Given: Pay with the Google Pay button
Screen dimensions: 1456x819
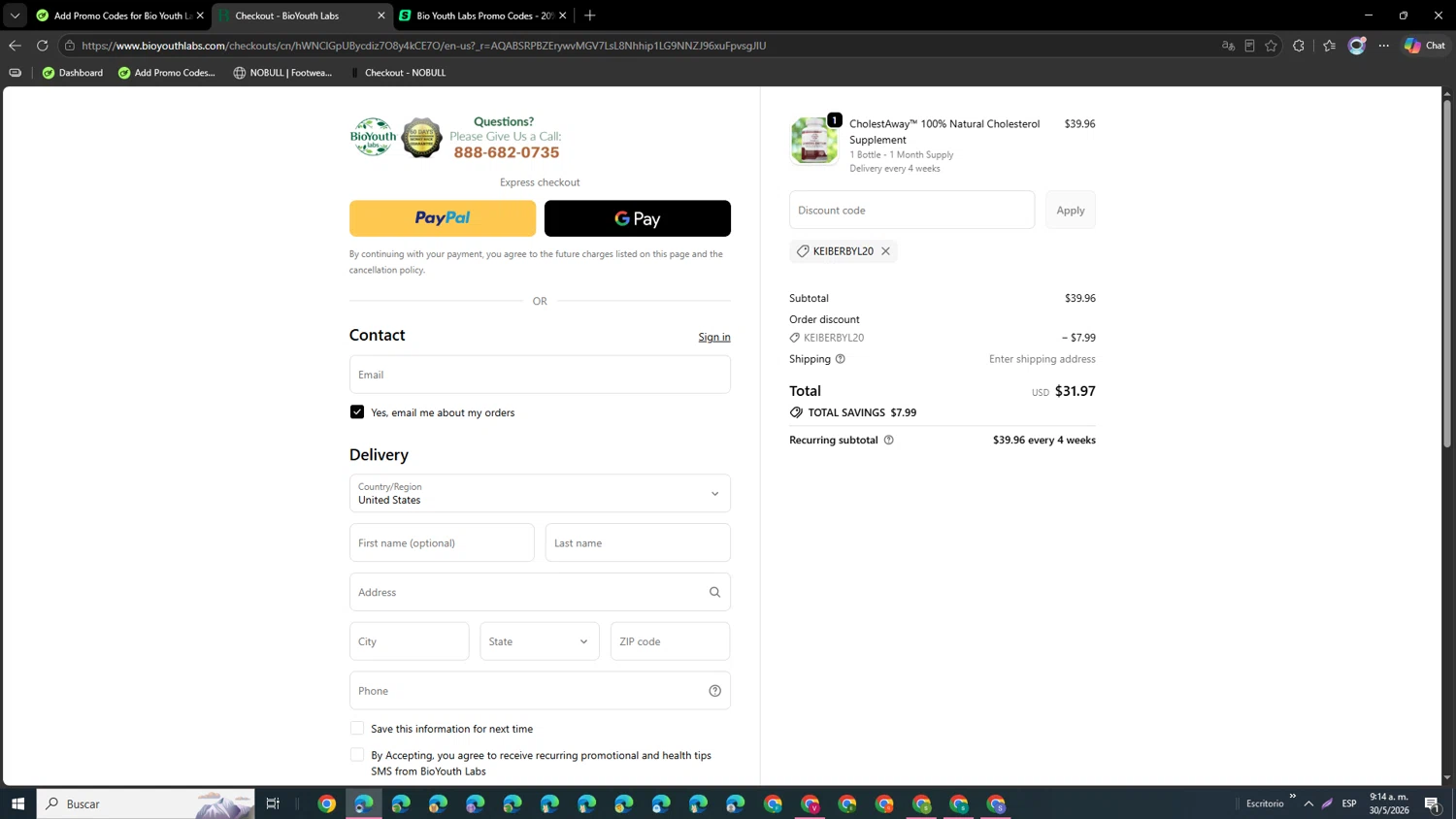Looking at the screenshot, I should [637, 218].
